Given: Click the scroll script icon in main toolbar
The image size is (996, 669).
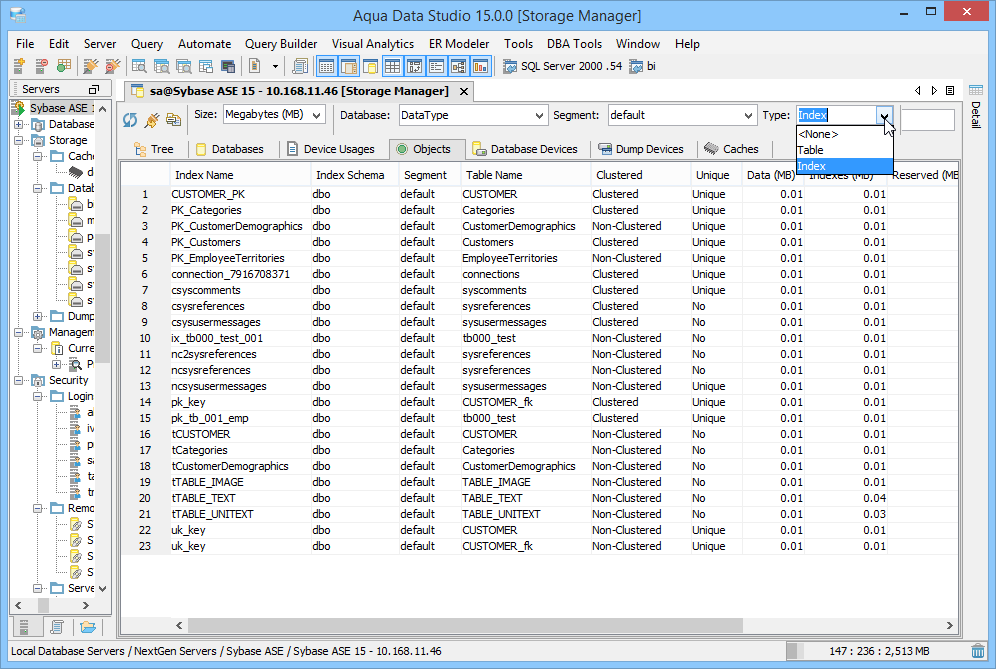Looking at the screenshot, I should [300, 66].
